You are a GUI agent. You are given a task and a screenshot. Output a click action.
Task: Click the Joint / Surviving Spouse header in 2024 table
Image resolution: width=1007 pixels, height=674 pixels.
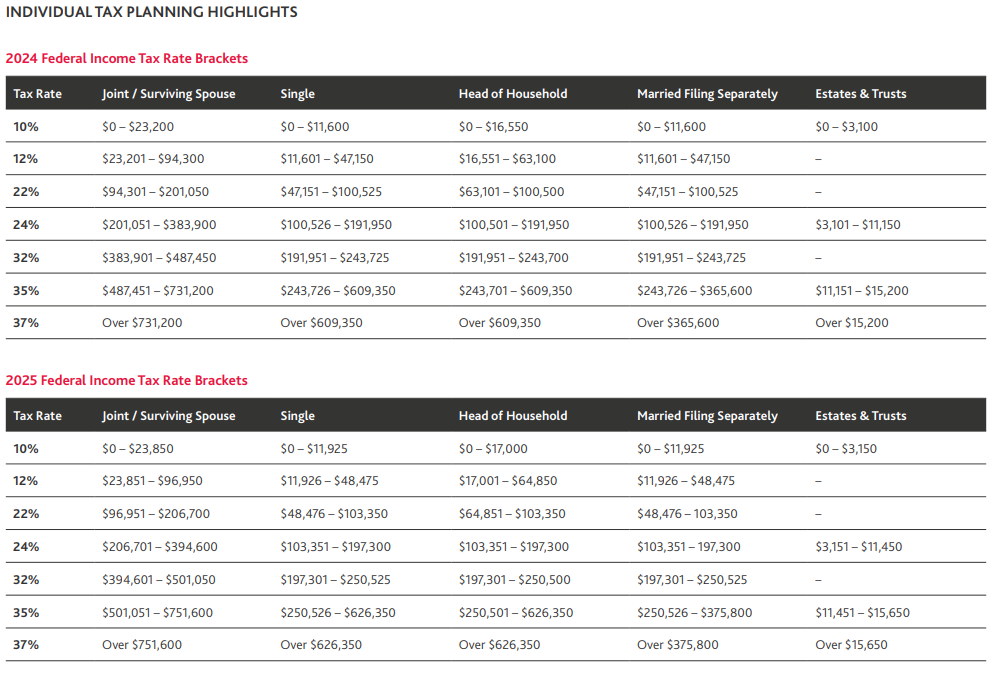click(x=169, y=94)
